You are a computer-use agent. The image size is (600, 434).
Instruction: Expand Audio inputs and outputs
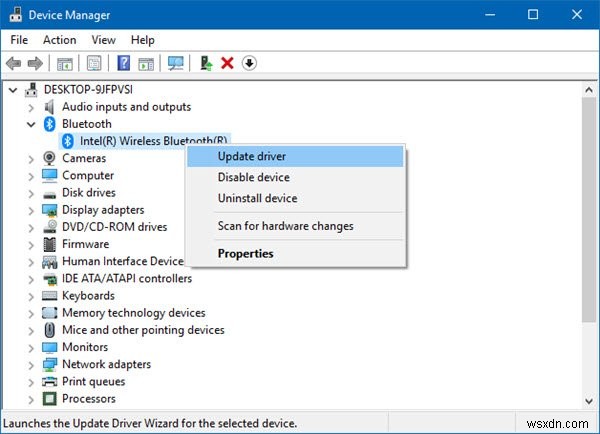(x=31, y=108)
